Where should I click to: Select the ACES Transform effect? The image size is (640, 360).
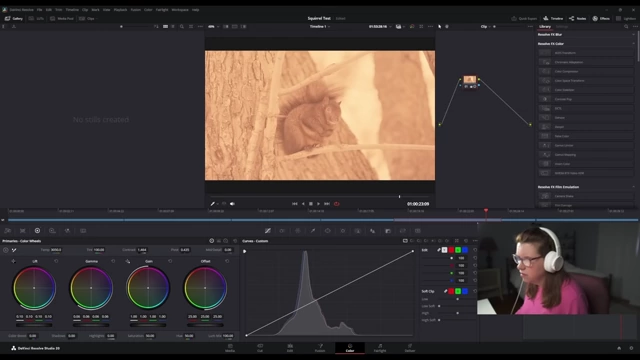[x=586, y=53]
